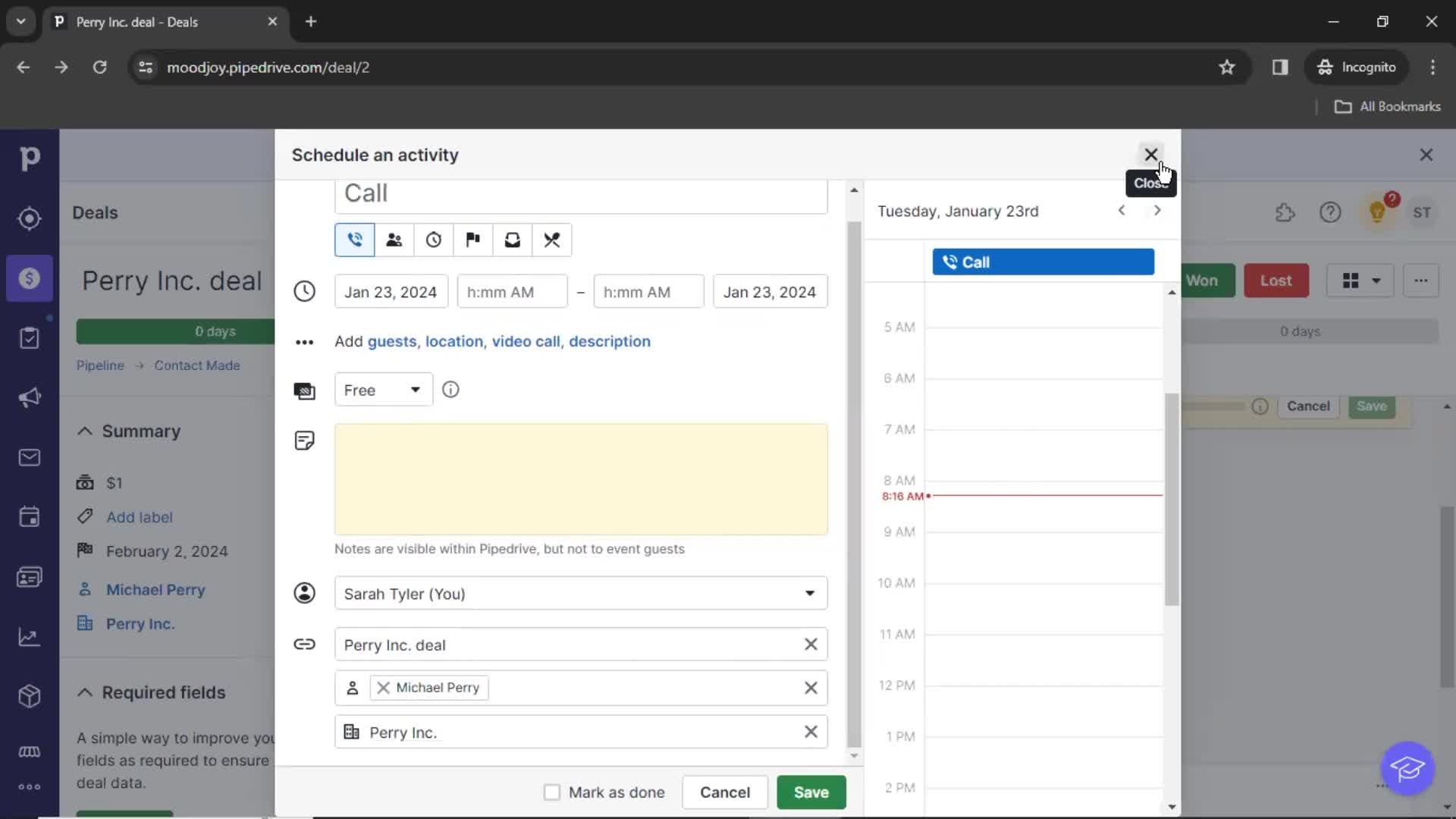
Task: Close the Schedule an activity dialog
Action: point(1150,155)
